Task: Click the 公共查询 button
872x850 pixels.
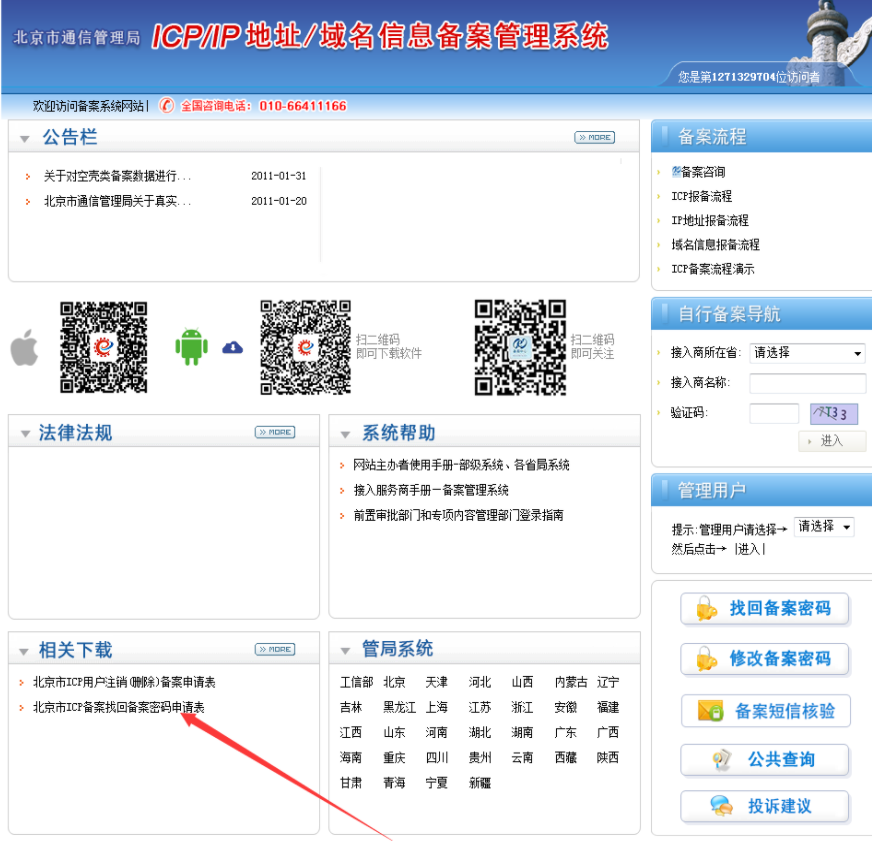Action: coord(765,760)
